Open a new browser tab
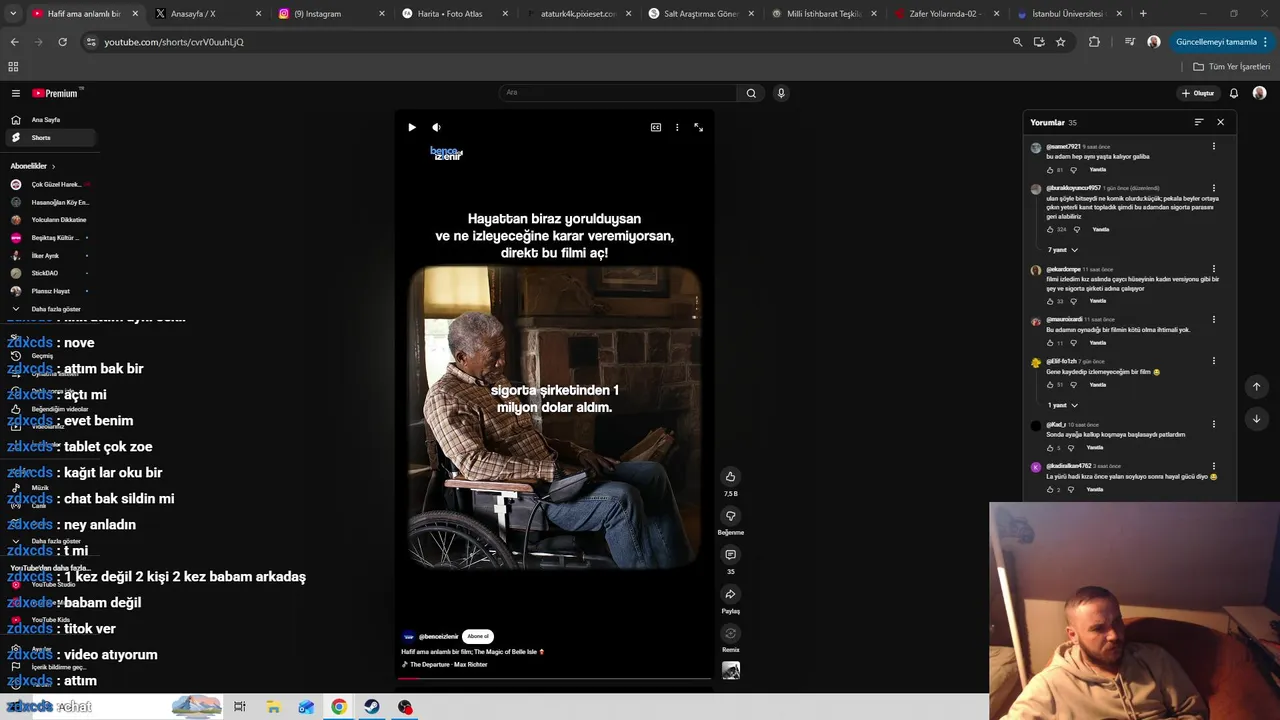This screenshot has height=720, width=1280. point(1143,14)
